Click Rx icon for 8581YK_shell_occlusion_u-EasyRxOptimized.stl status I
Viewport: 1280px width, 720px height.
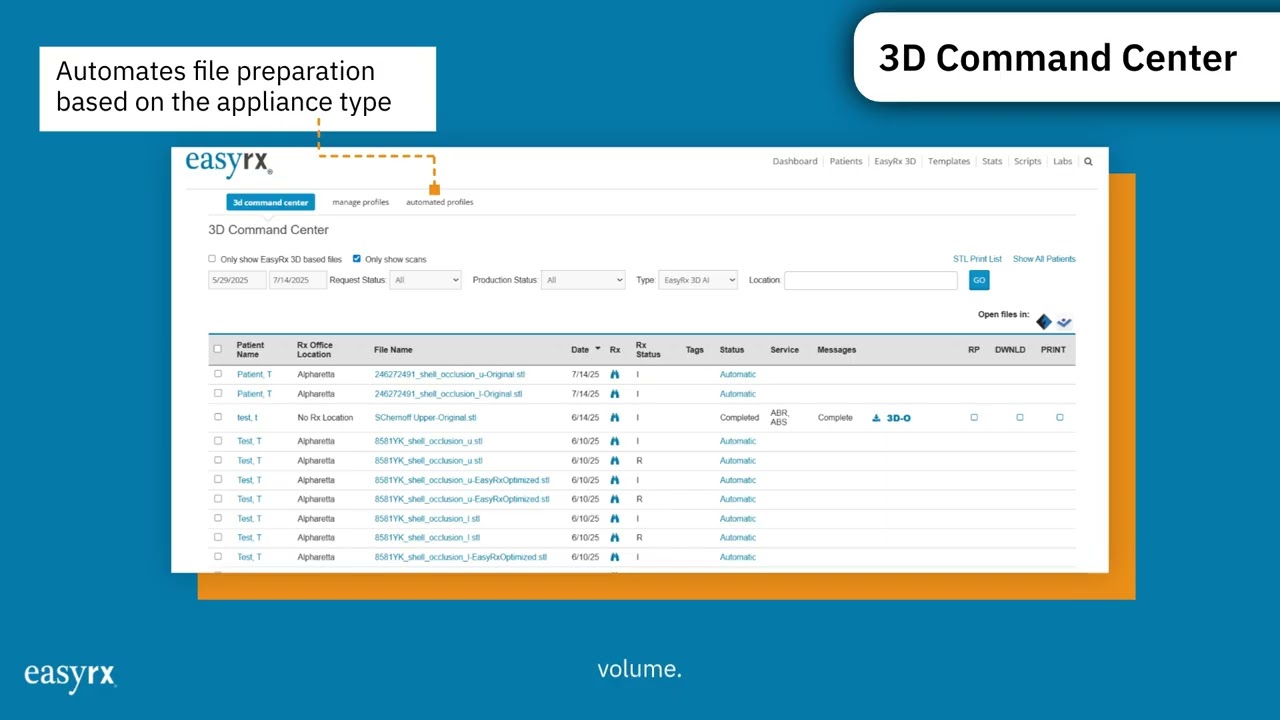pyautogui.click(x=615, y=480)
